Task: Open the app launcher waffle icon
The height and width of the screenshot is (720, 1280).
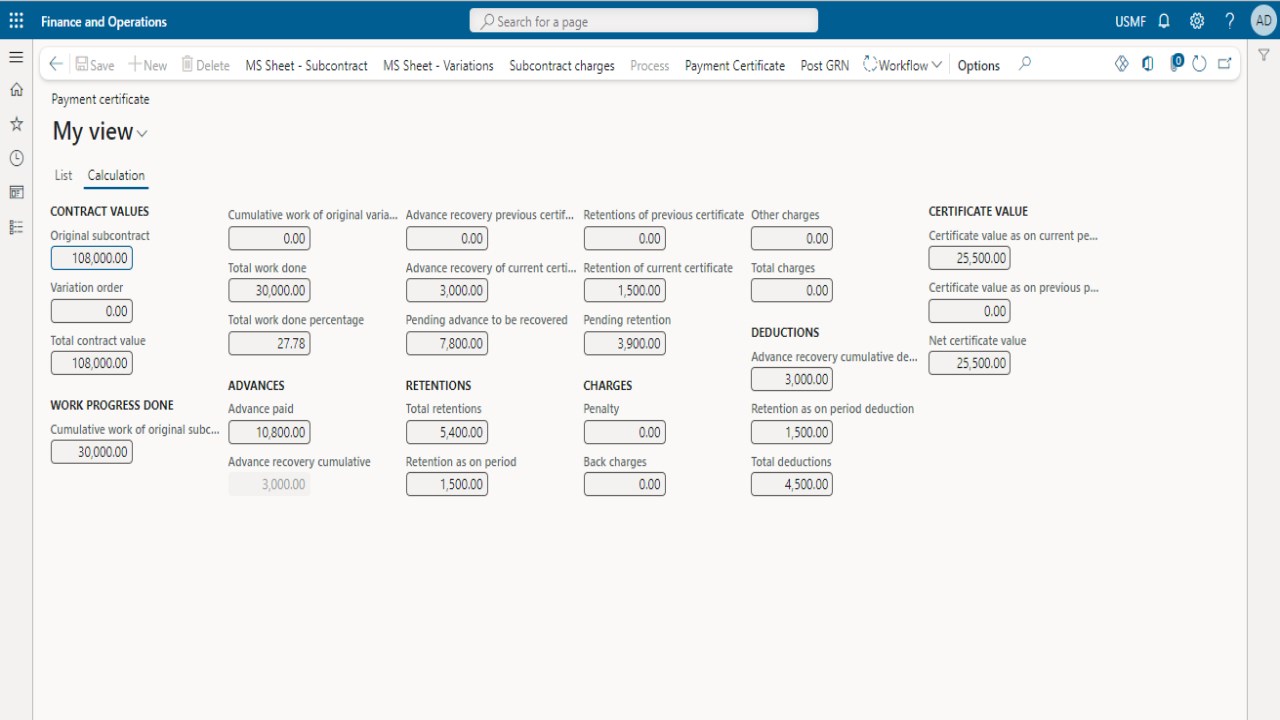Action: [x=16, y=21]
